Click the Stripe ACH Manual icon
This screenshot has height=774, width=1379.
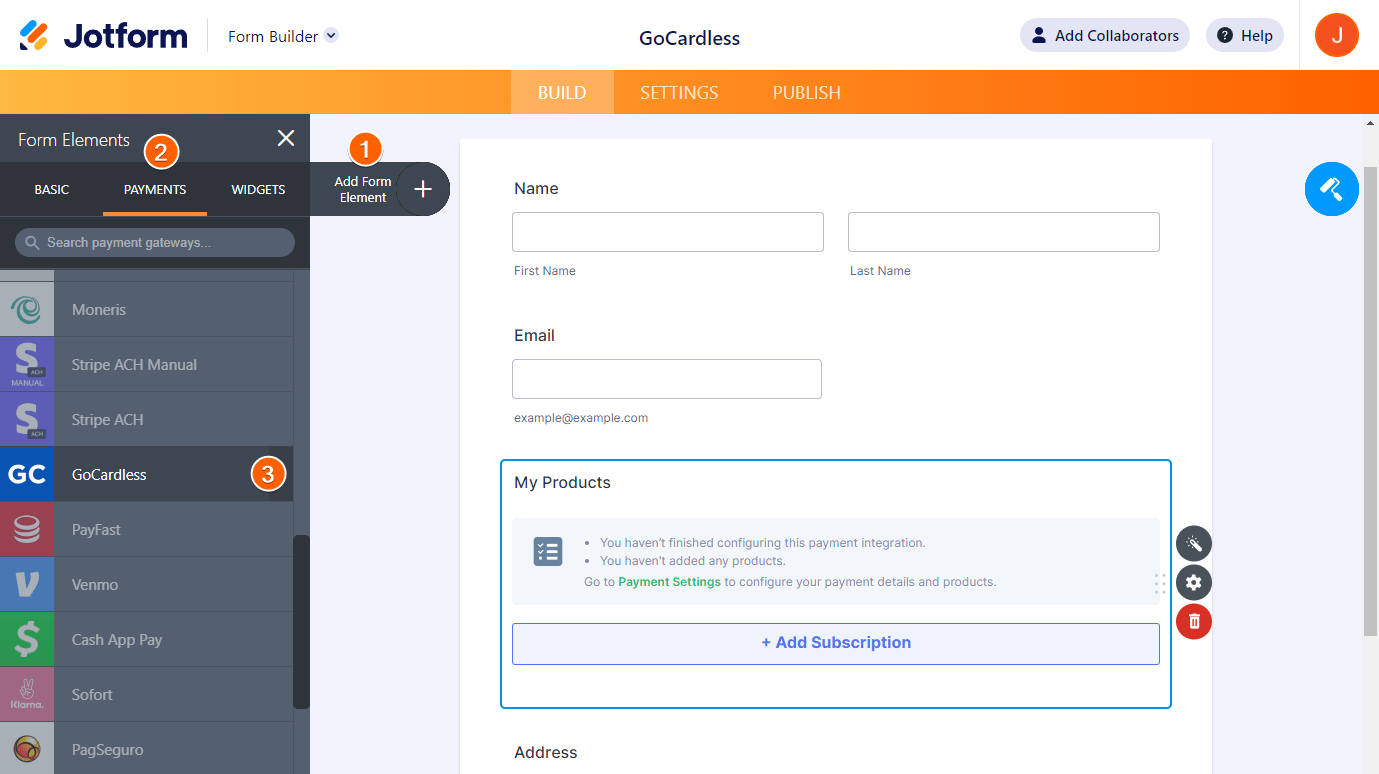tap(27, 364)
